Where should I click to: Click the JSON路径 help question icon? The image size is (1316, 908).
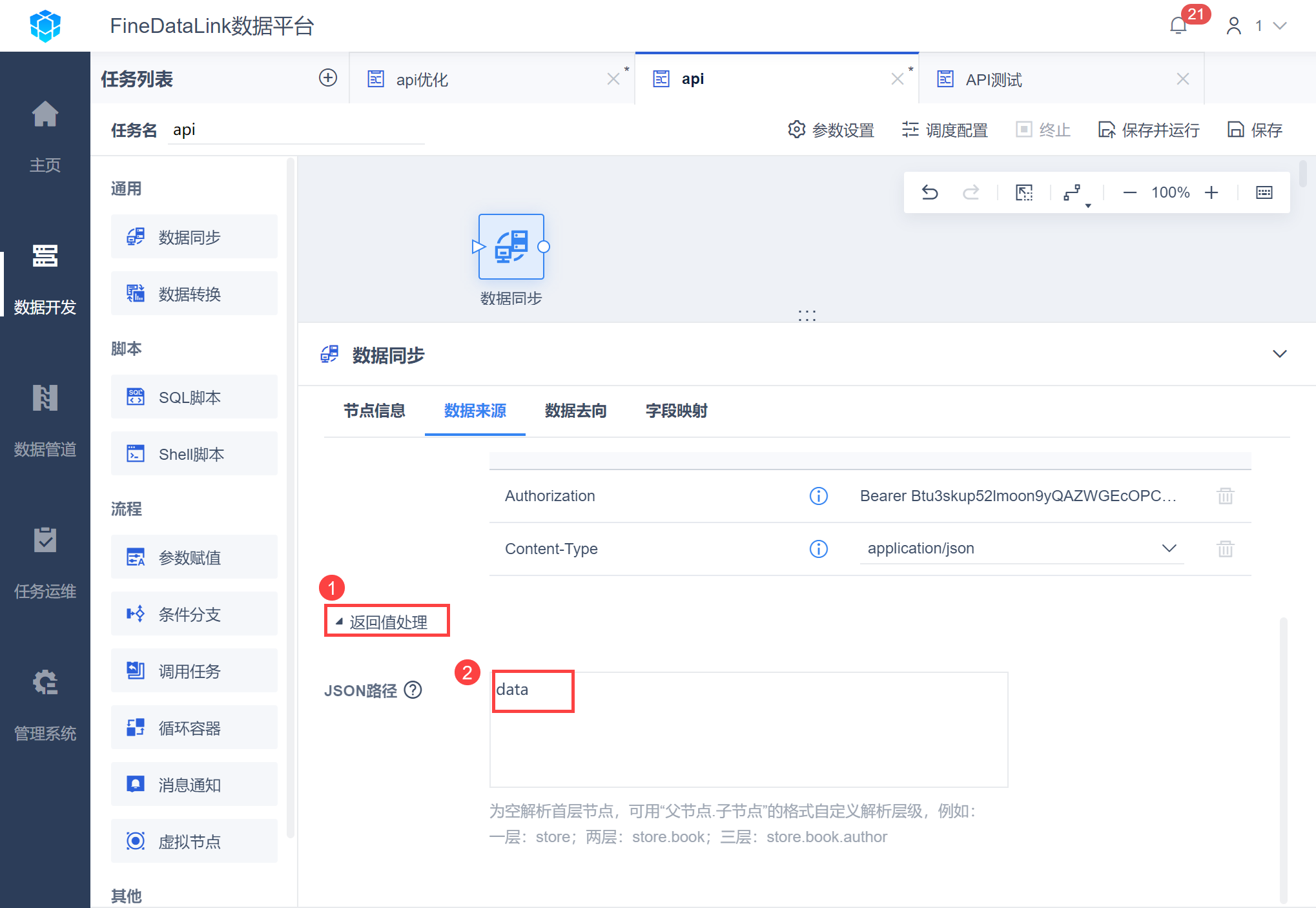click(x=413, y=690)
